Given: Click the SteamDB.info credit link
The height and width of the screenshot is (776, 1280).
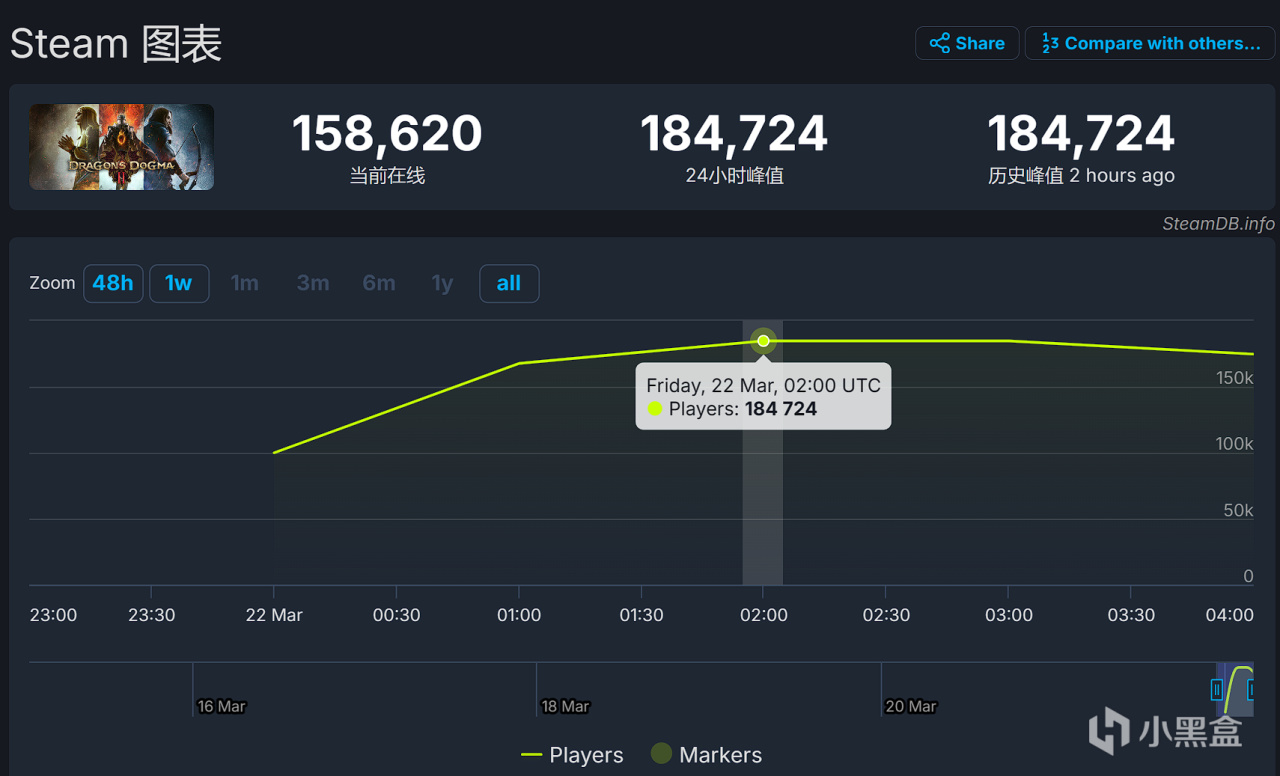Looking at the screenshot, I should coord(1218,224).
